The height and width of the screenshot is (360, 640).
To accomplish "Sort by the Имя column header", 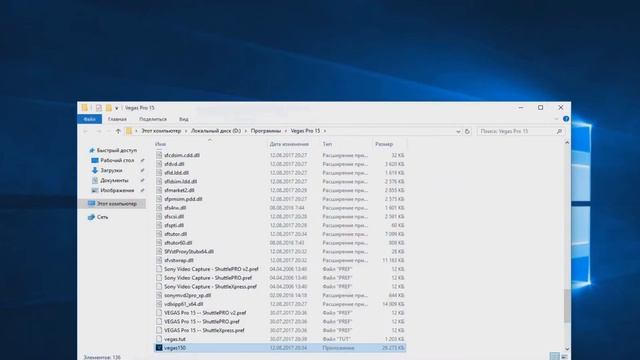I will coord(160,144).
